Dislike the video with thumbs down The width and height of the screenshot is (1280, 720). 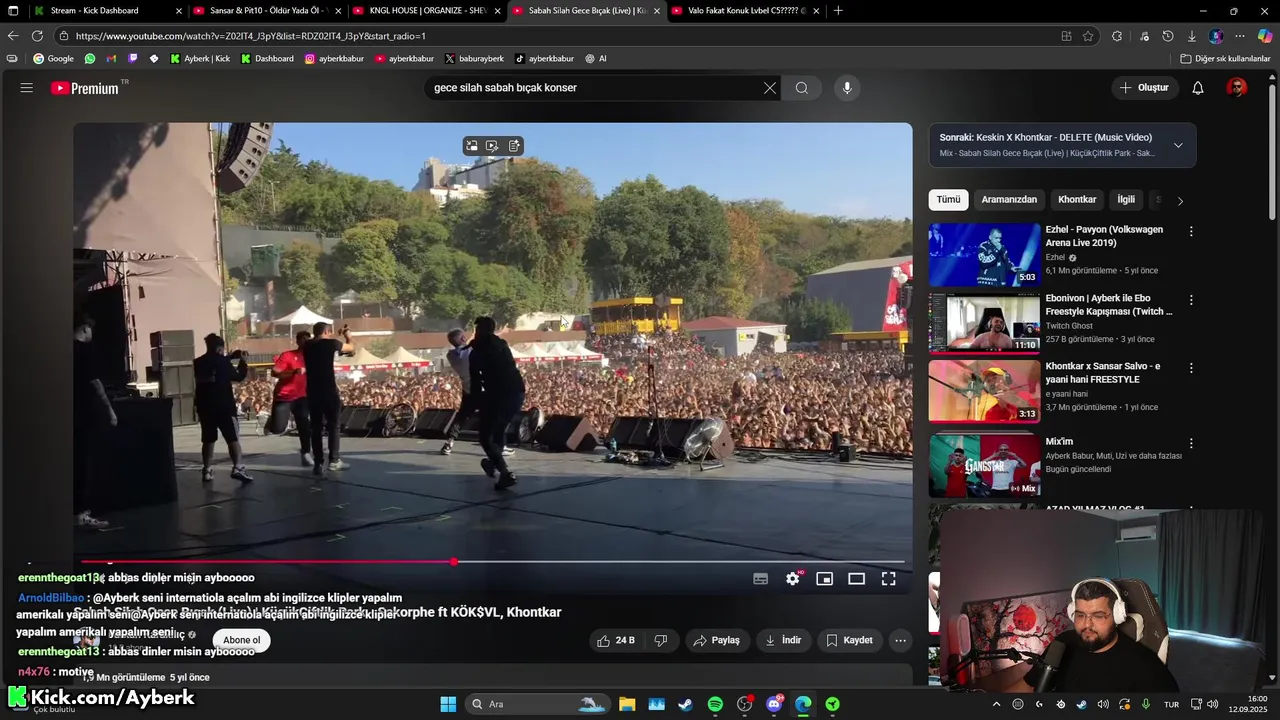pos(661,640)
